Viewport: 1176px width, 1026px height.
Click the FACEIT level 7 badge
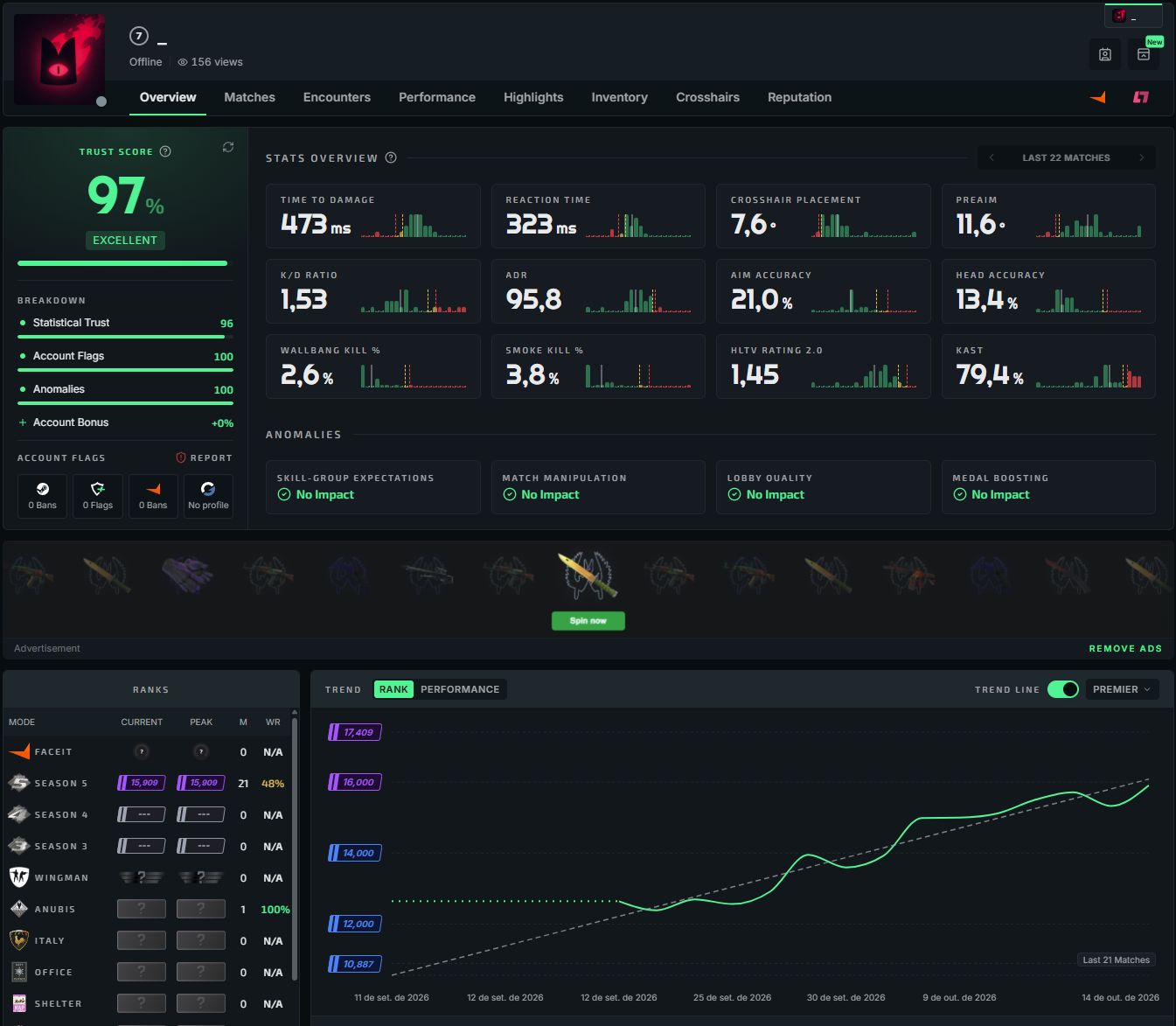point(138,36)
